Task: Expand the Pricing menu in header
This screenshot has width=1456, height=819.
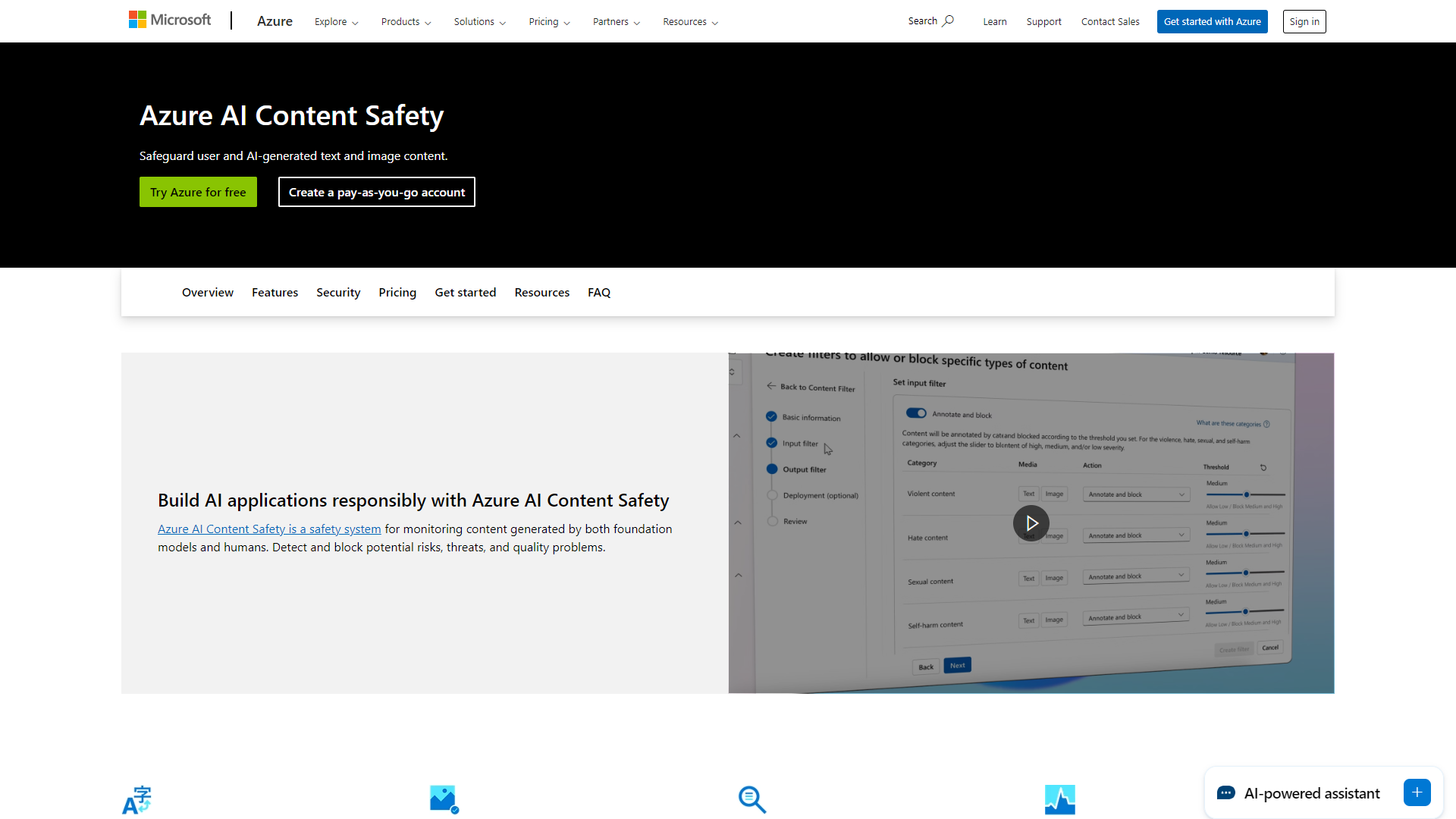Action: click(x=549, y=21)
